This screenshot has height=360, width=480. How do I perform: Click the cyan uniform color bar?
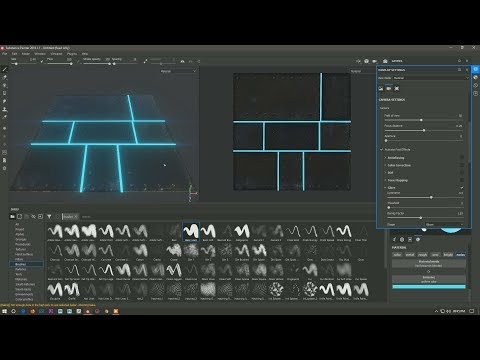point(429,287)
